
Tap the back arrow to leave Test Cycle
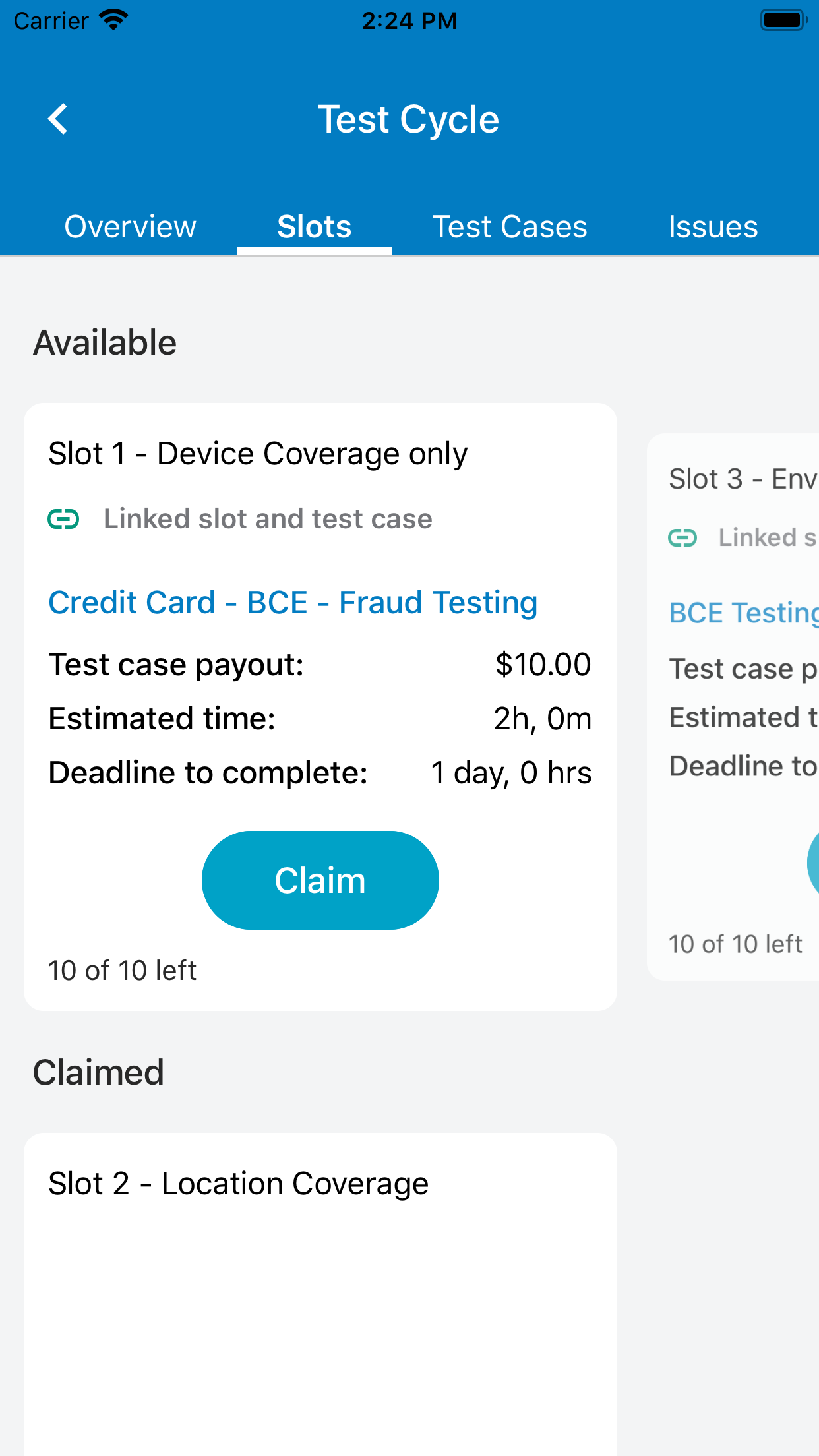tap(59, 119)
